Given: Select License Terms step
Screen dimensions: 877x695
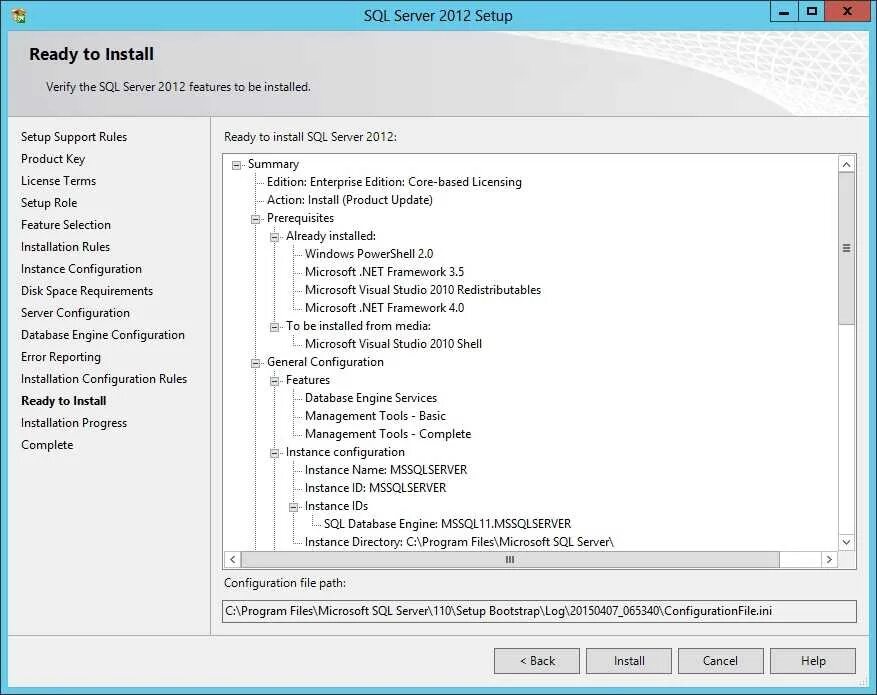Looking at the screenshot, I should click(x=58, y=181).
